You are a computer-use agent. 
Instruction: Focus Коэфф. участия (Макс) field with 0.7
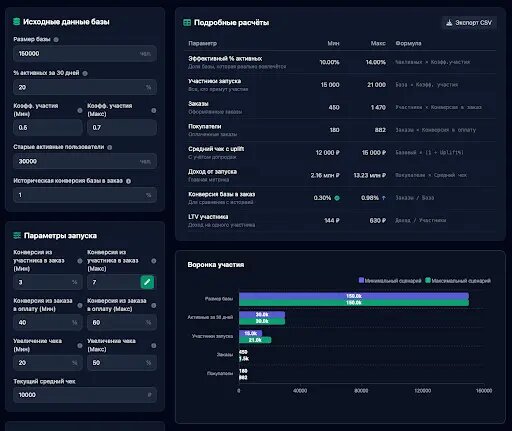(x=122, y=127)
